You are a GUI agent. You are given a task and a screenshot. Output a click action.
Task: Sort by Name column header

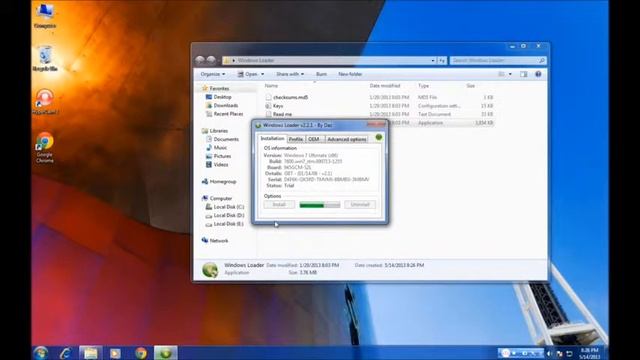coord(271,86)
